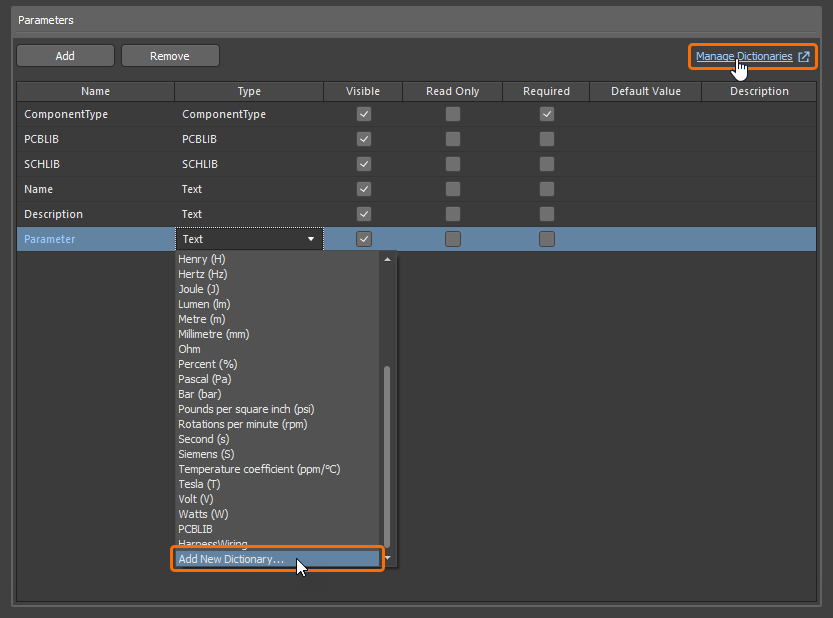Toggle Visible checkbox for SCHLIB row

click(364, 164)
